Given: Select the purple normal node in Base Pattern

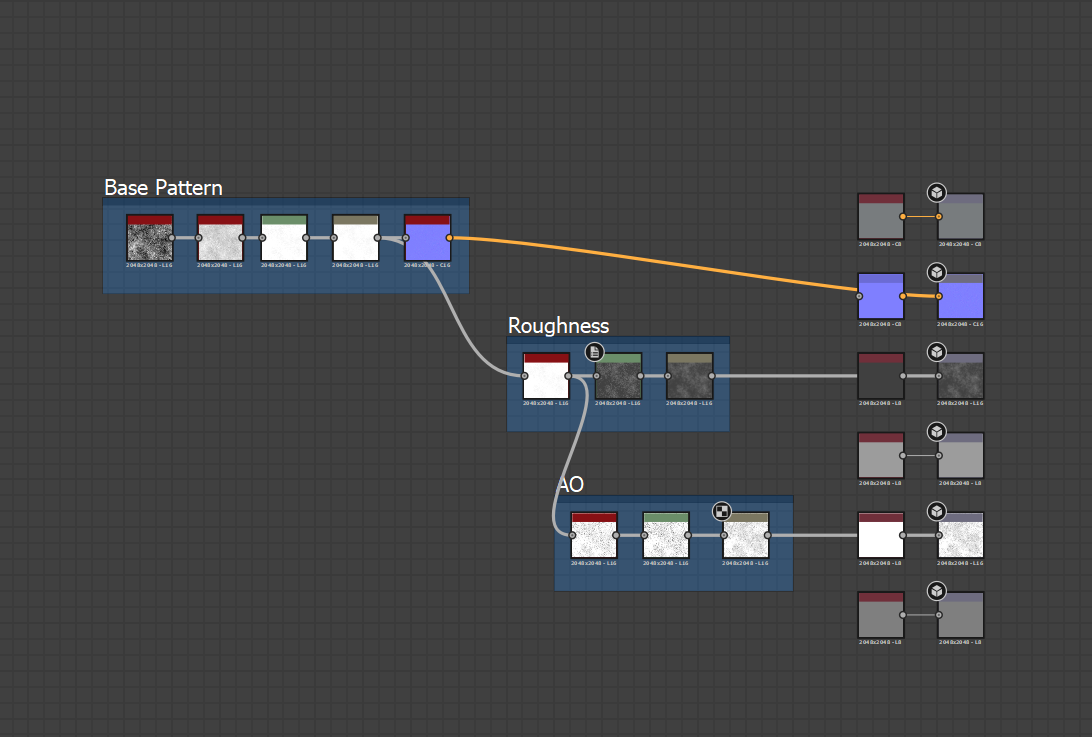Looking at the screenshot, I should (428, 238).
